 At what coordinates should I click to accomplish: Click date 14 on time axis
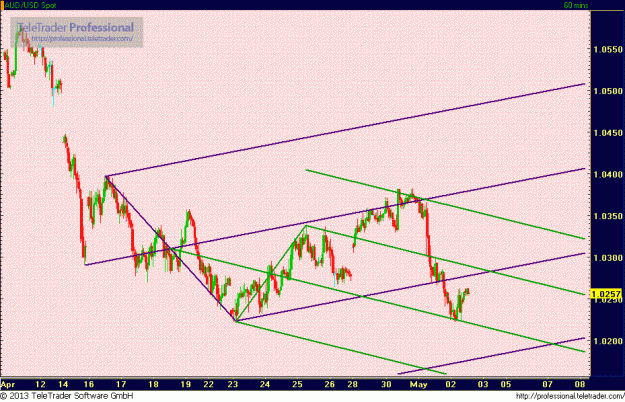(x=63, y=384)
